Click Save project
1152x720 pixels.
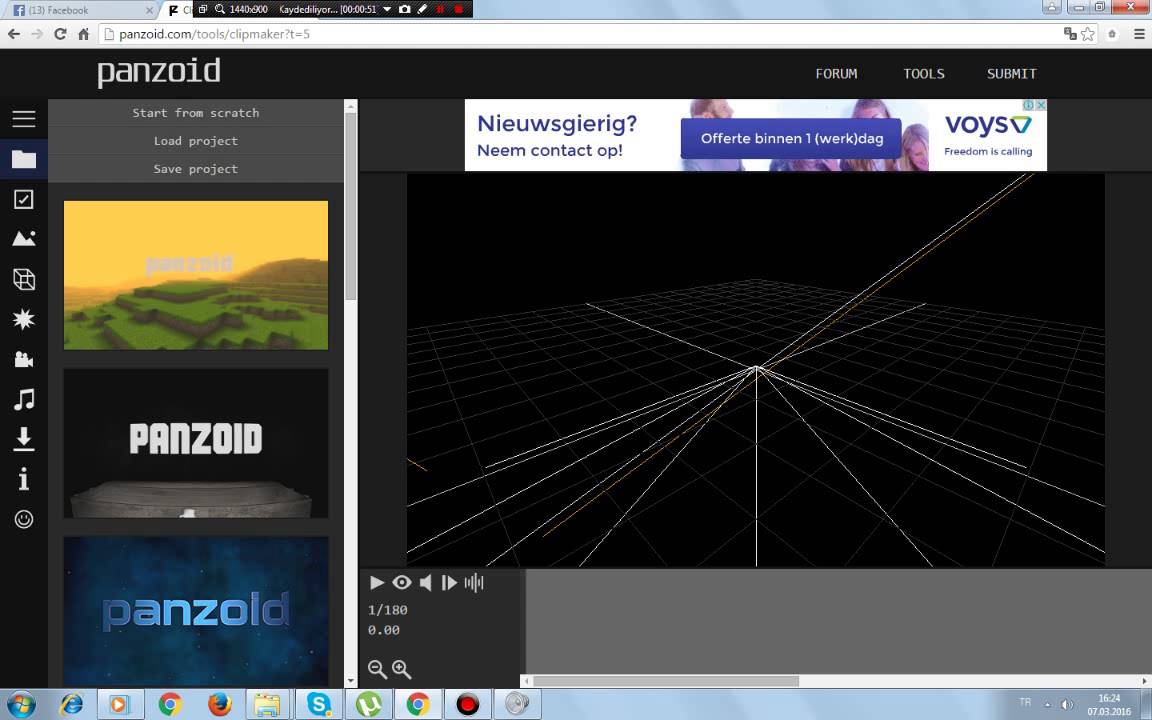pos(195,168)
